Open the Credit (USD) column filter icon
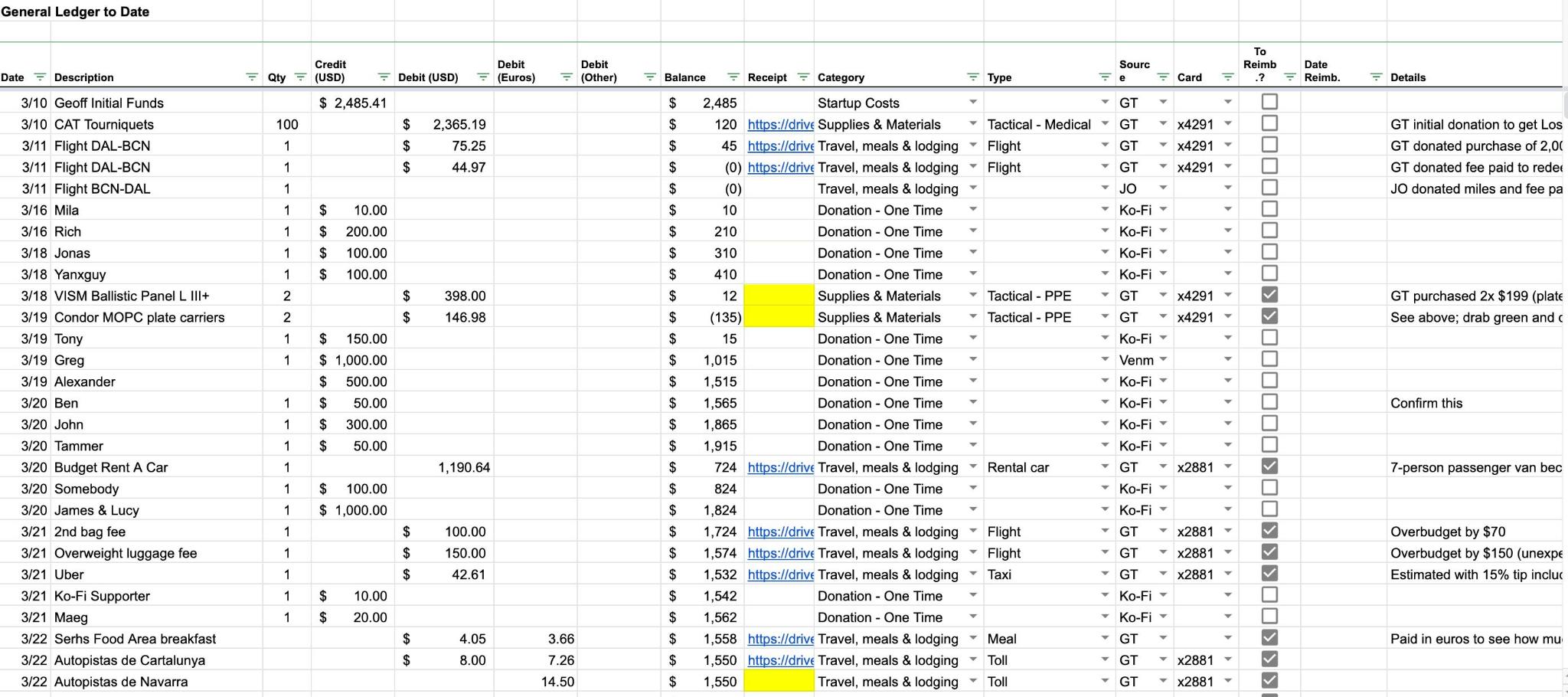 [384, 77]
